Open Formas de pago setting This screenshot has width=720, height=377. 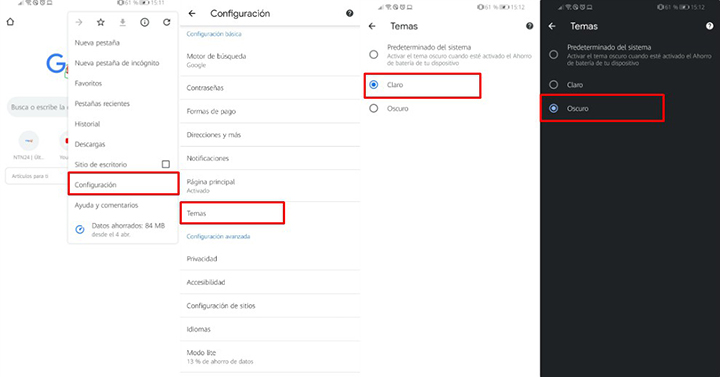[270, 111]
